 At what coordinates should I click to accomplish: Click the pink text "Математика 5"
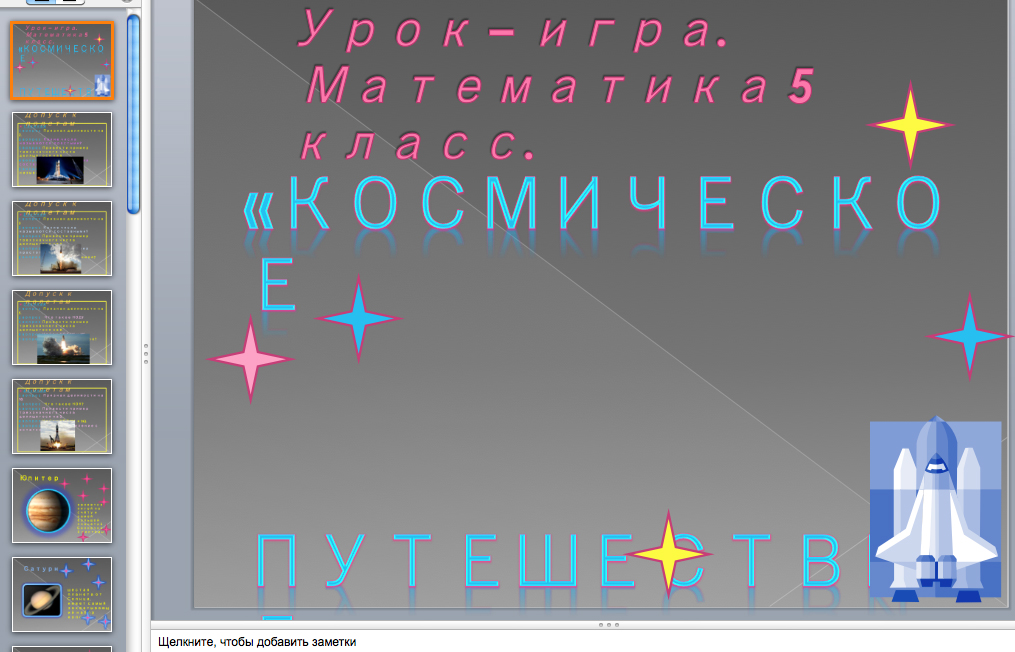pos(559,85)
